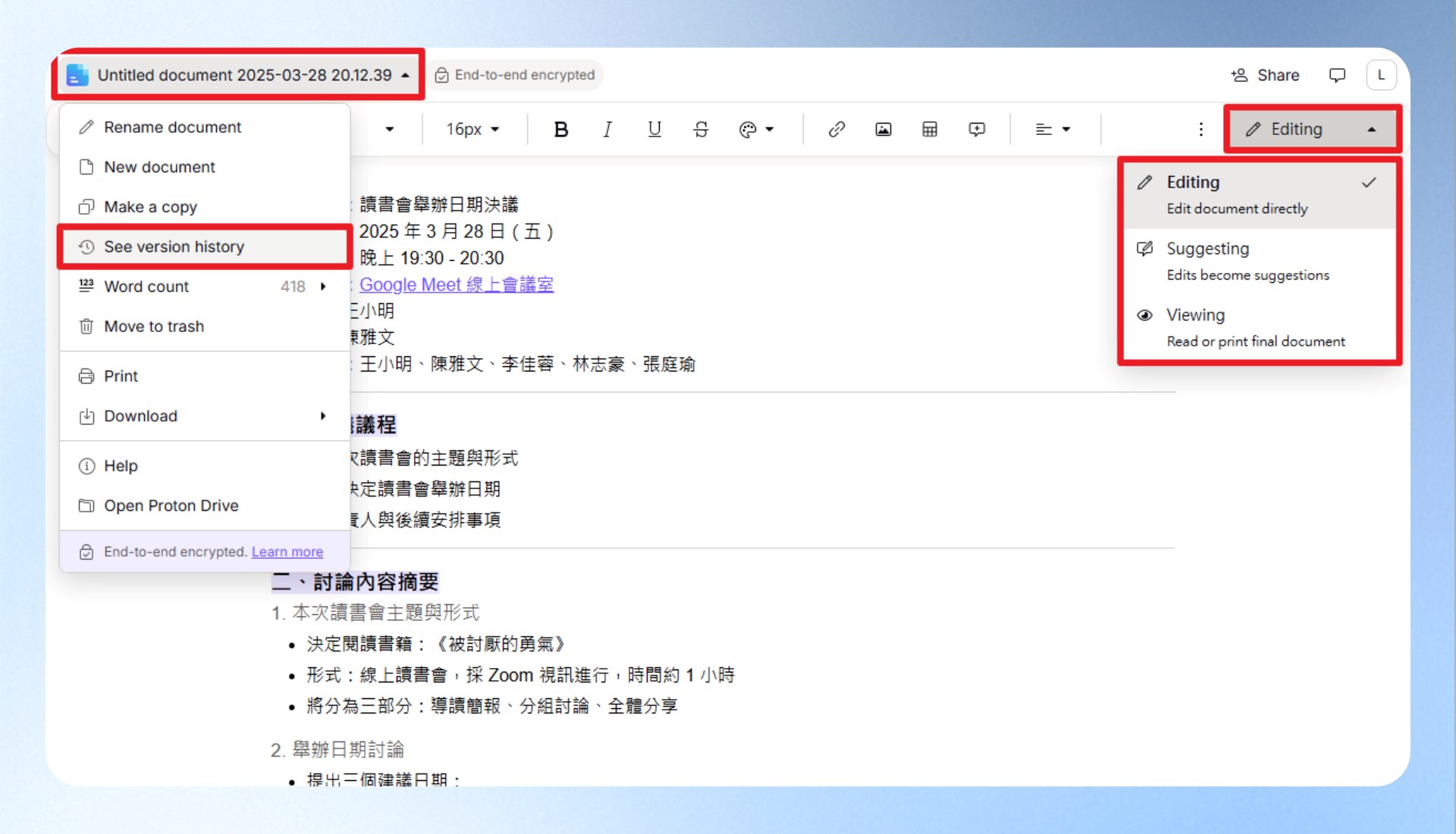Click the Word count value 418
1456x834 pixels.
pos(293,287)
